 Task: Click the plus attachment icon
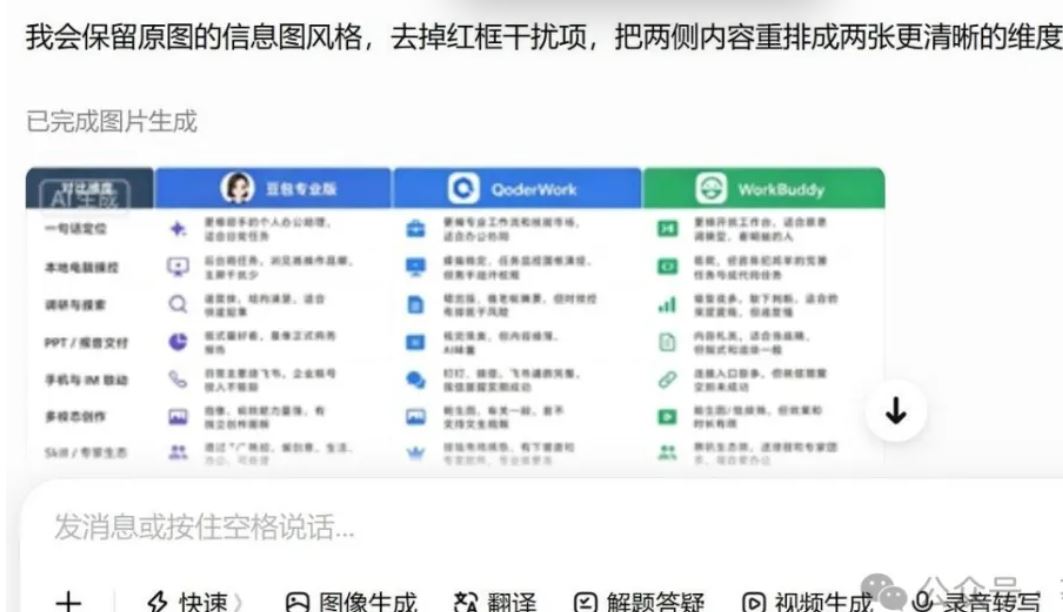point(68,601)
